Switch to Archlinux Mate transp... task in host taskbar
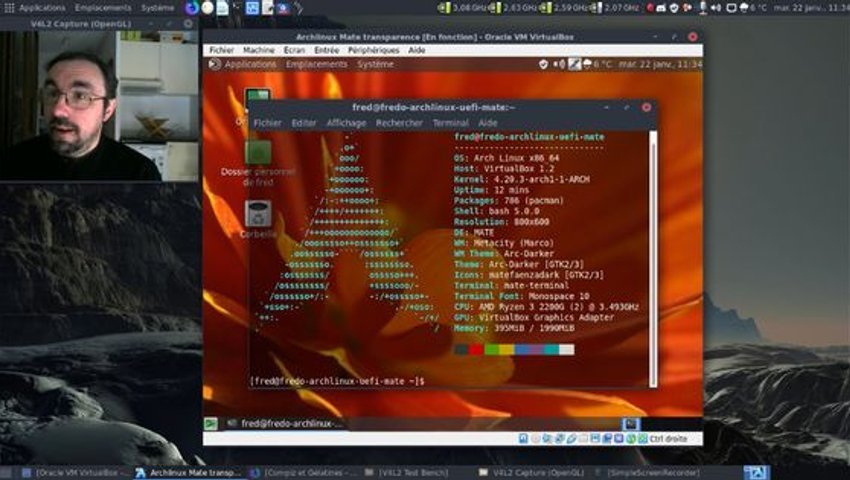This screenshot has height=480, width=850. [188, 473]
